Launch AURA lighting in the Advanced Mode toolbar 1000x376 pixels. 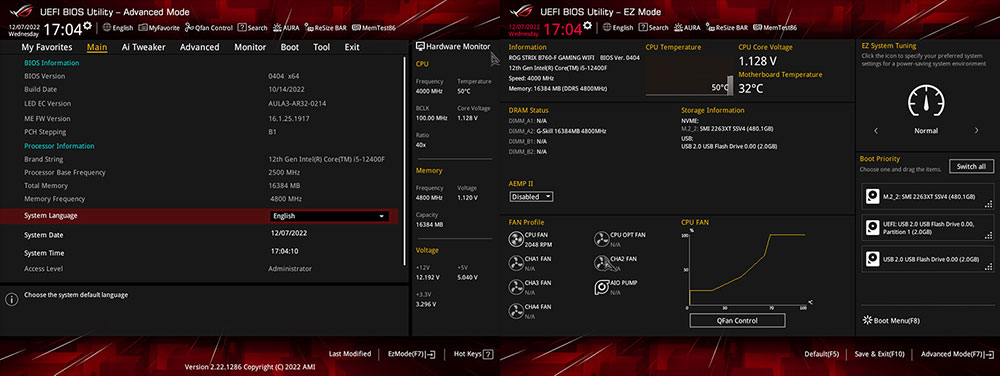[286, 27]
